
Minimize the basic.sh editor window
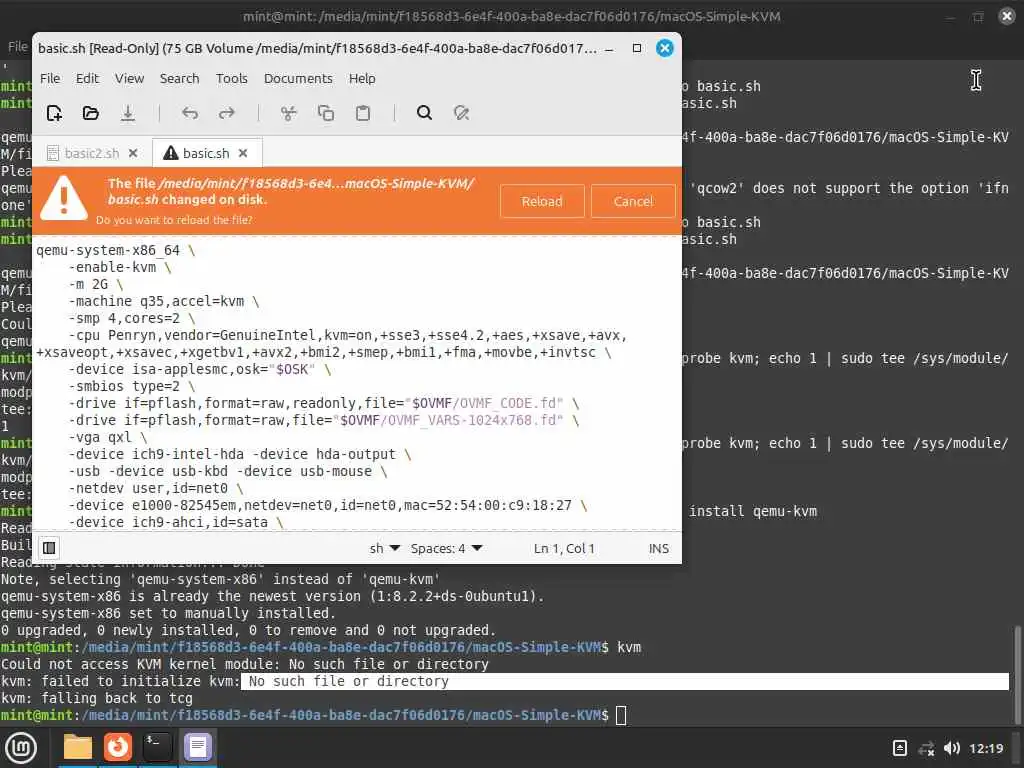click(x=609, y=48)
